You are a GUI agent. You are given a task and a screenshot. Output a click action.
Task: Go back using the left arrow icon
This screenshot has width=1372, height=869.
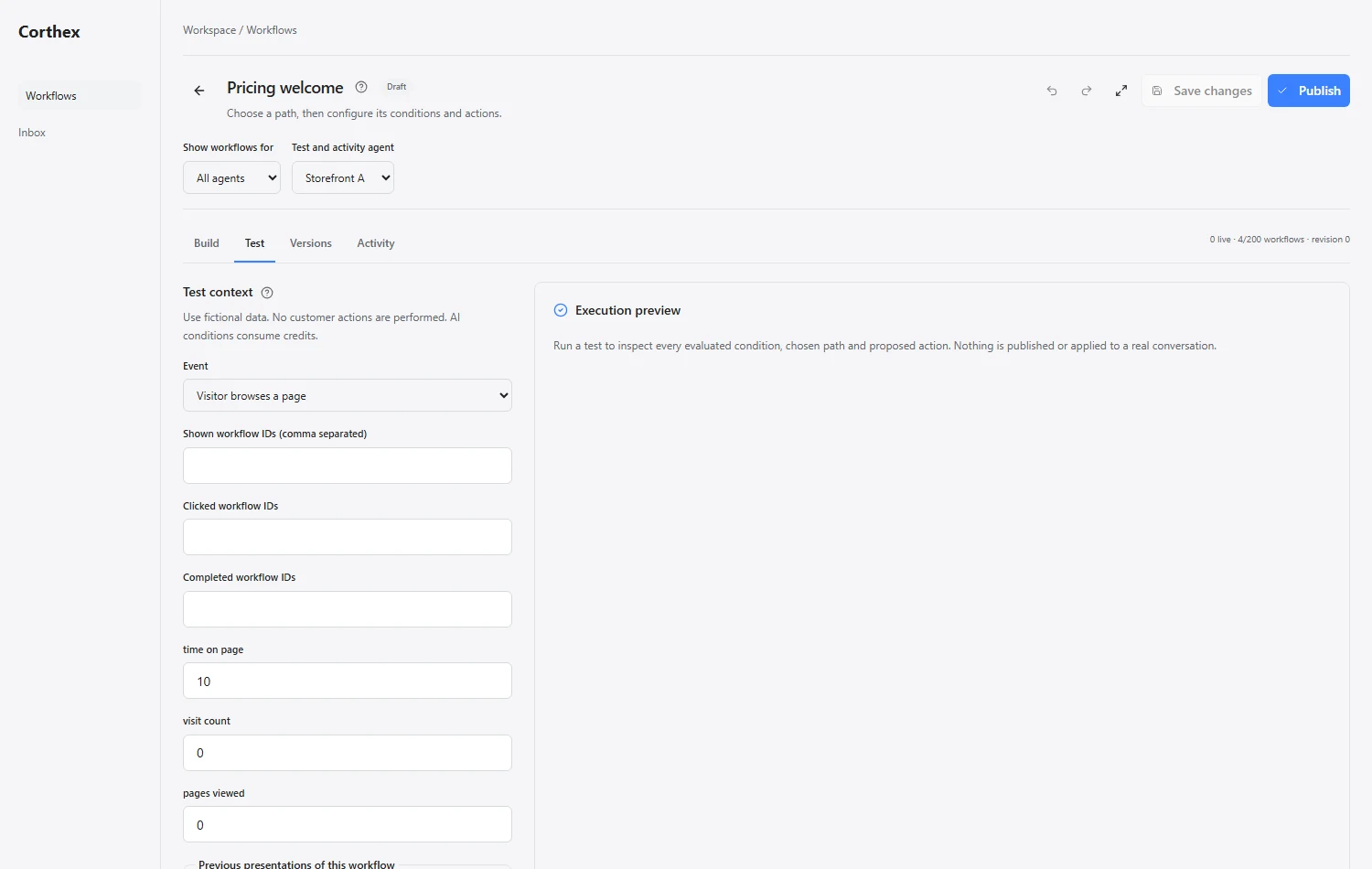pos(199,91)
